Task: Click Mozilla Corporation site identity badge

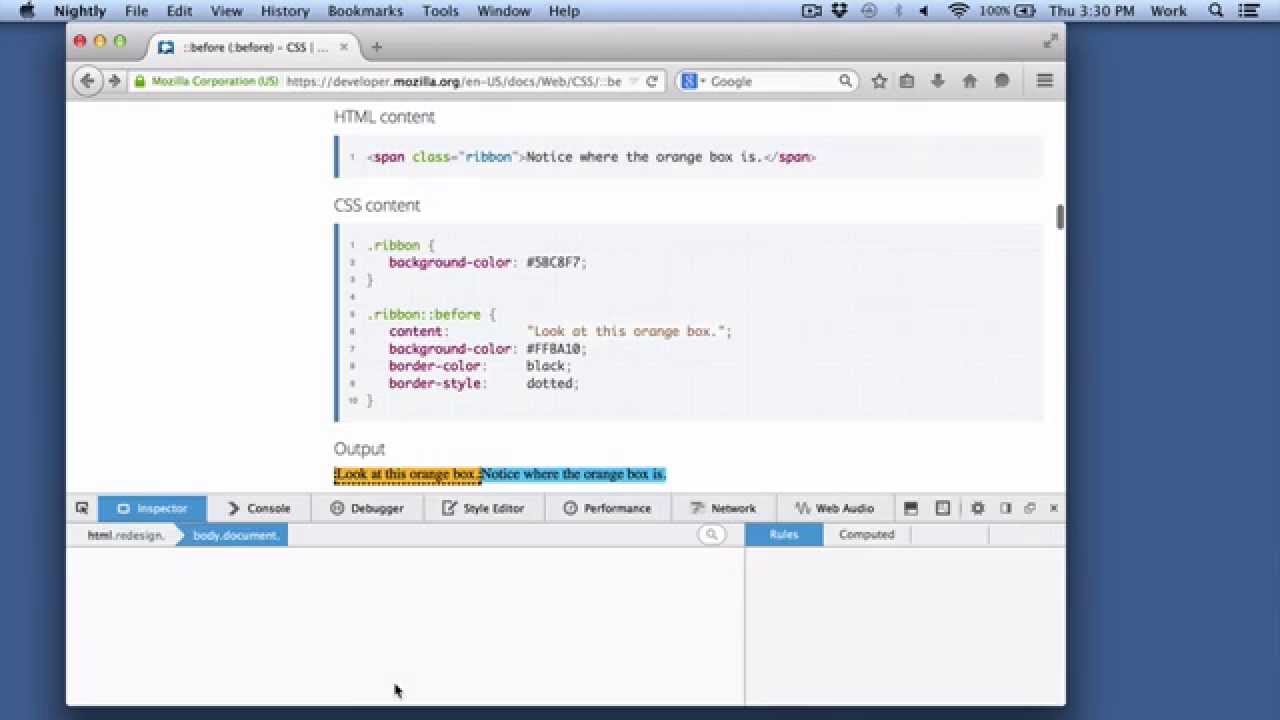Action: point(206,81)
